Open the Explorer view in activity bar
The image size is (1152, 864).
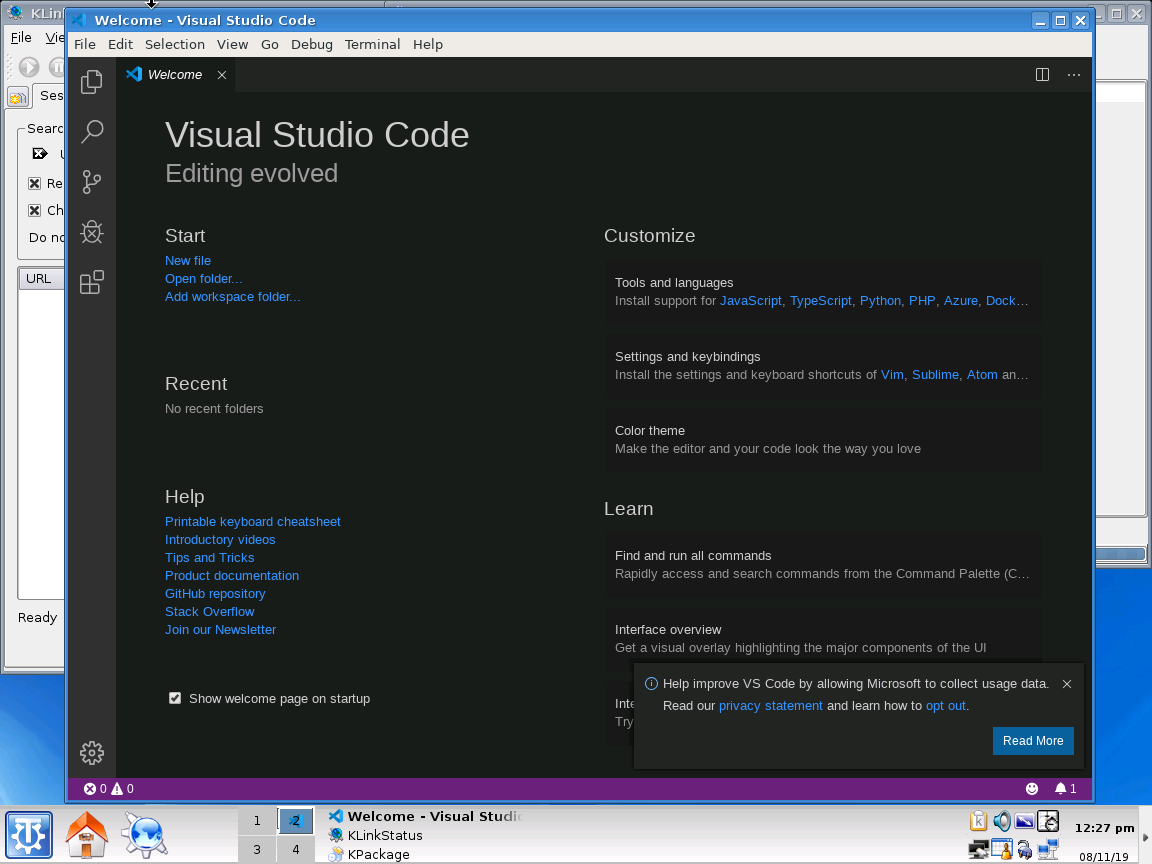(92, 82)
